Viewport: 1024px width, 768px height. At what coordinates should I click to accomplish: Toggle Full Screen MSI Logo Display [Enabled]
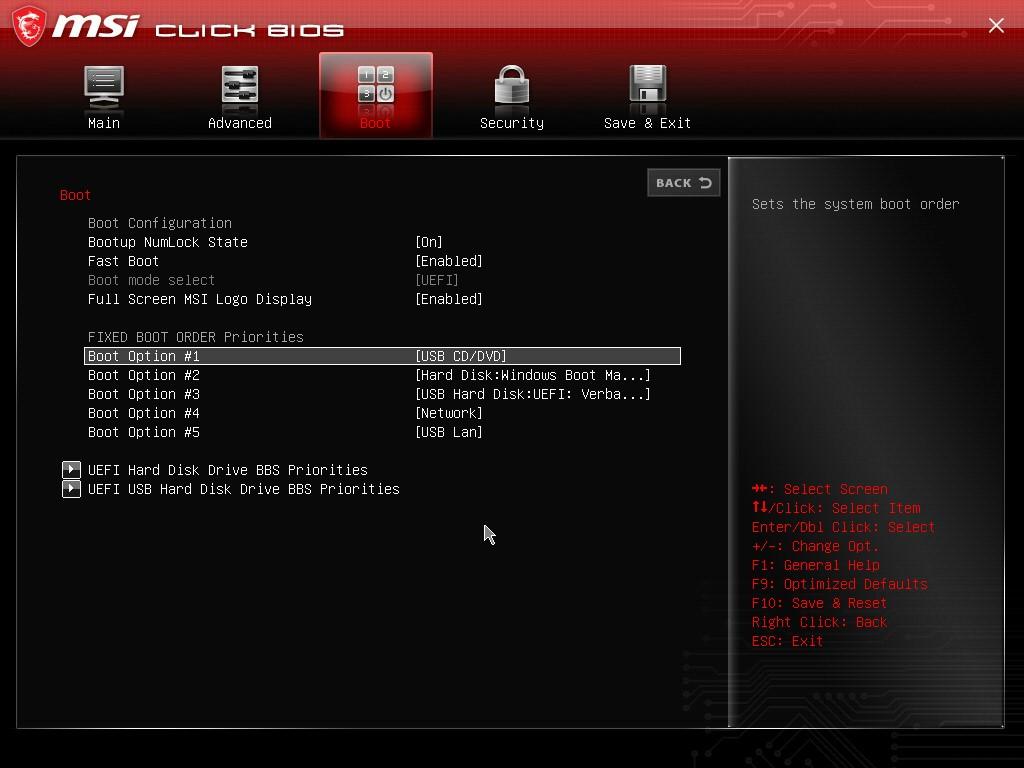point(449,298)
